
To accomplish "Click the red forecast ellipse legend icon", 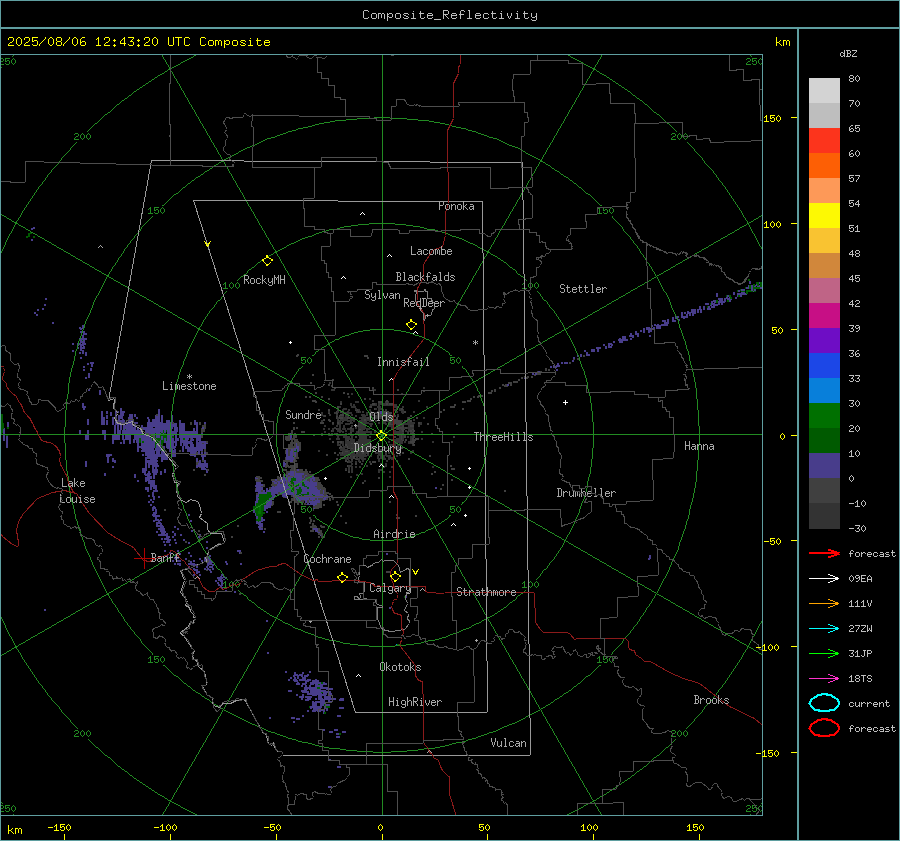I will (824, 728).
